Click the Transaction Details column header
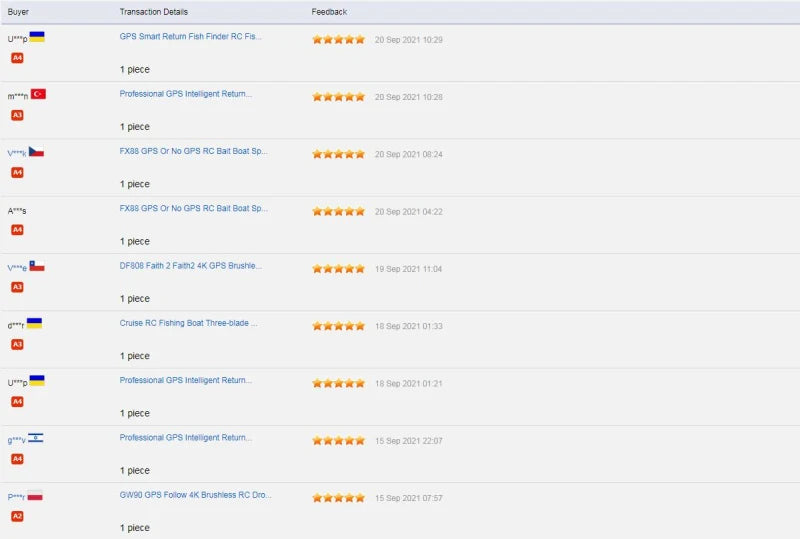Screen dimensions: 800x539 pyautogui.click(x=153, y=12)
